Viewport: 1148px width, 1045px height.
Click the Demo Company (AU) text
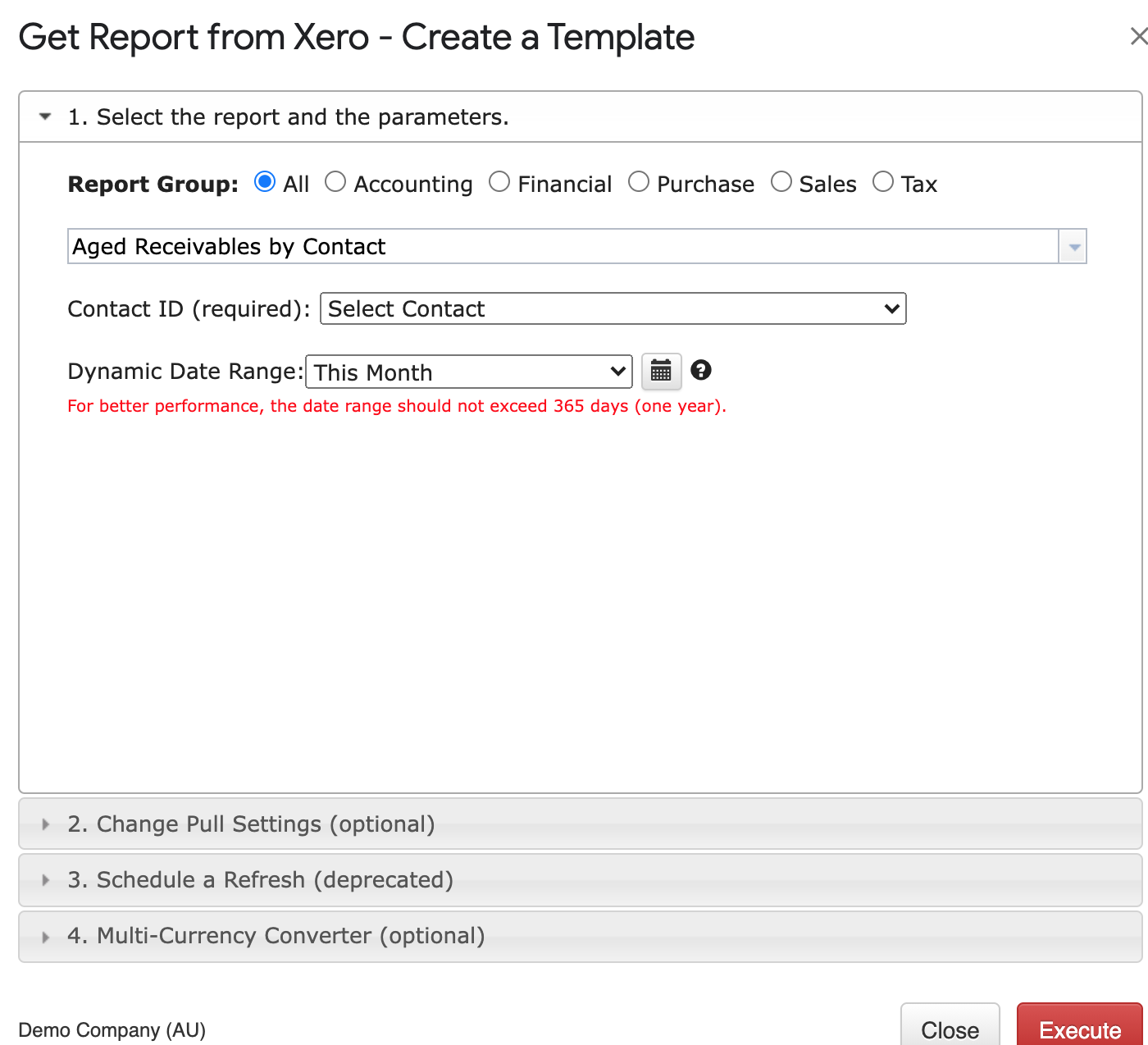coord(112,1030)
